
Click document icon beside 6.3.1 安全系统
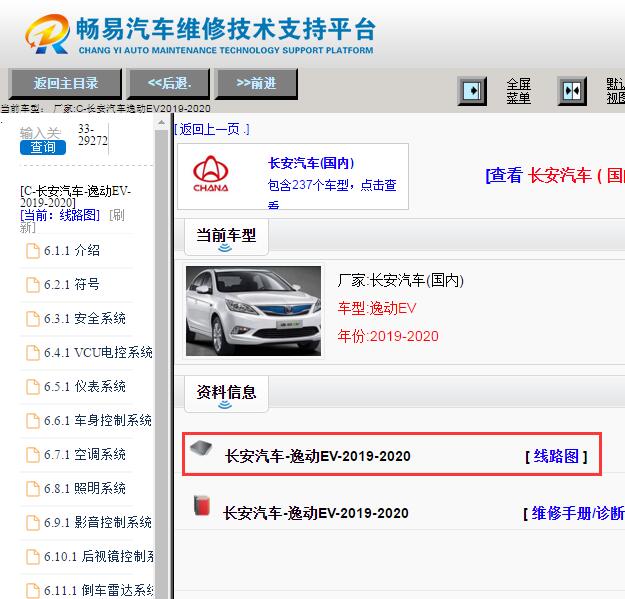[33, 319]
